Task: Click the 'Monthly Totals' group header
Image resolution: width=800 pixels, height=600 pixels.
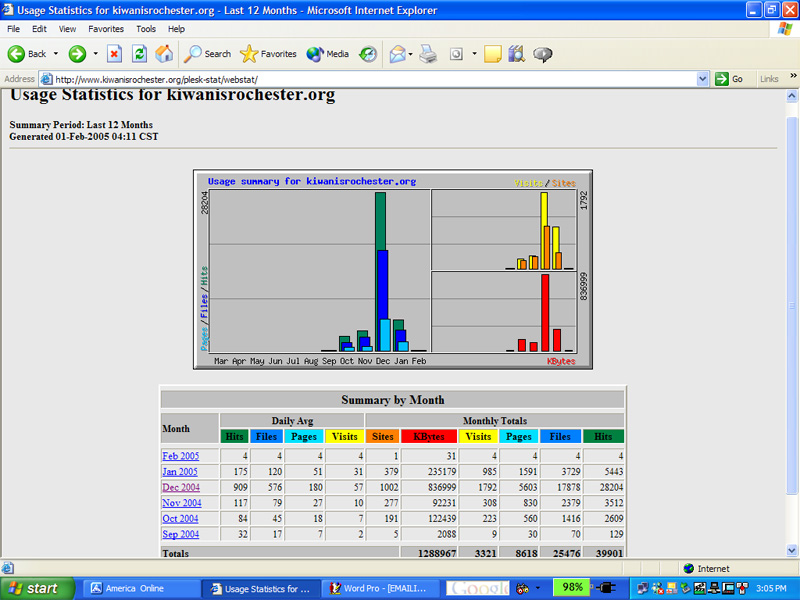Action: click(495, 421)
